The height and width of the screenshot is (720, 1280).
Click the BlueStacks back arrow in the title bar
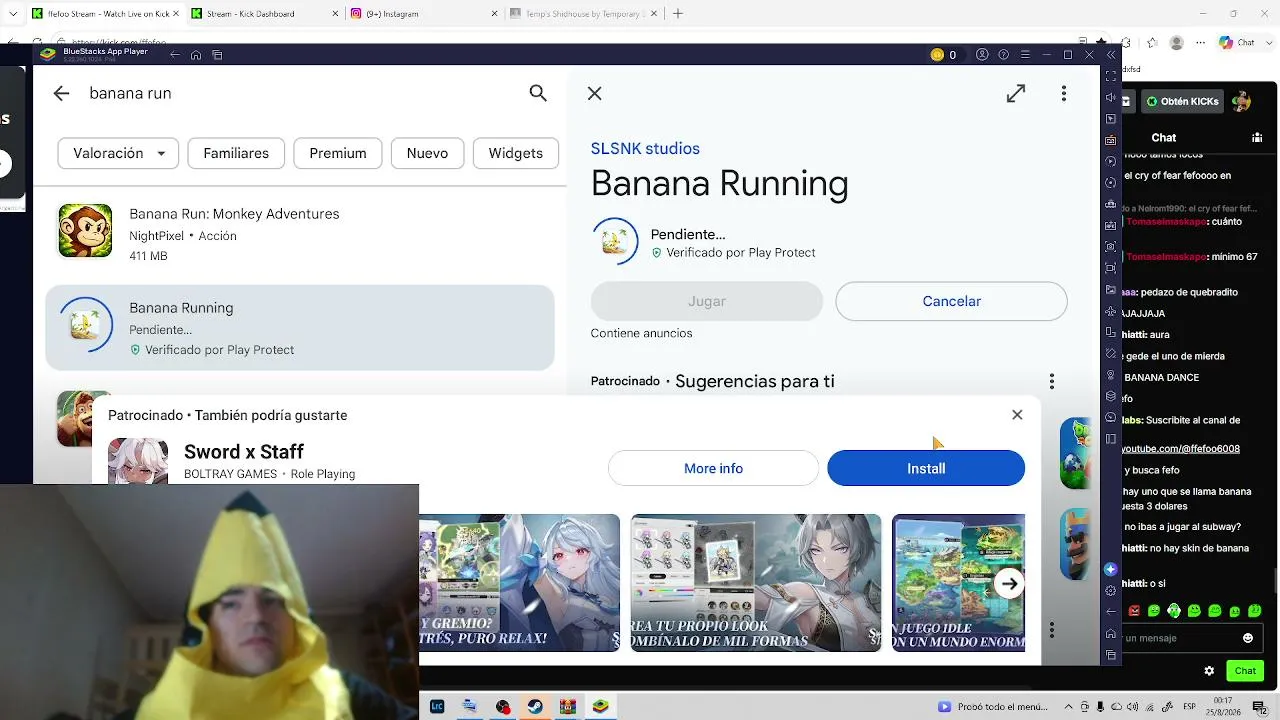tap(174, 55)
